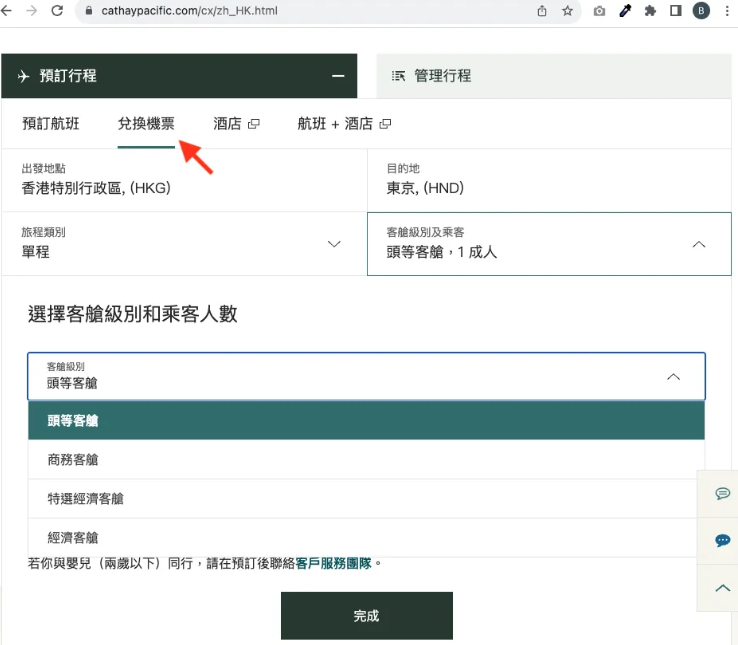The width and height of the screenshot is (738, 645).
Task: Bookmark this page with the star icon
Action: pyautogui.click(x=567, y=11)
